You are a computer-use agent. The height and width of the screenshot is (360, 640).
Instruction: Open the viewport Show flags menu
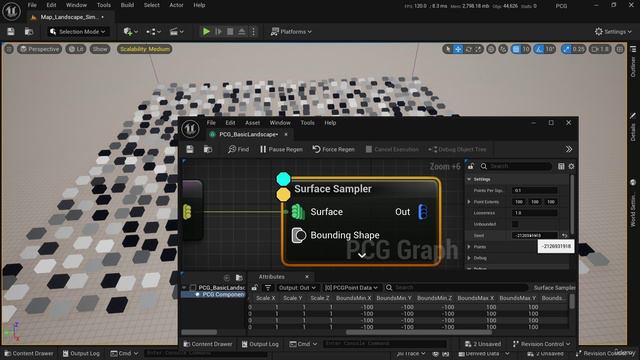point(100,49)
